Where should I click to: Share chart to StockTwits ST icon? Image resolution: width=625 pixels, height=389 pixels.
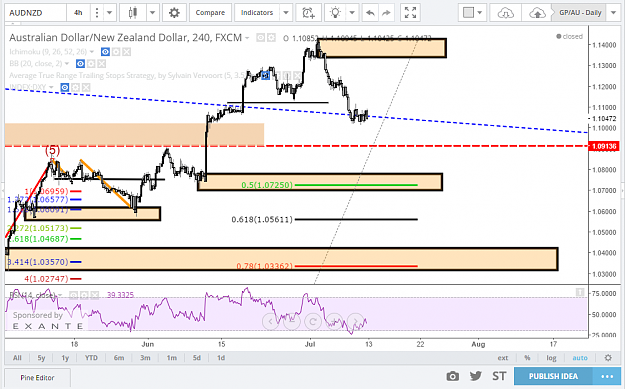click(x=499, y=376)
